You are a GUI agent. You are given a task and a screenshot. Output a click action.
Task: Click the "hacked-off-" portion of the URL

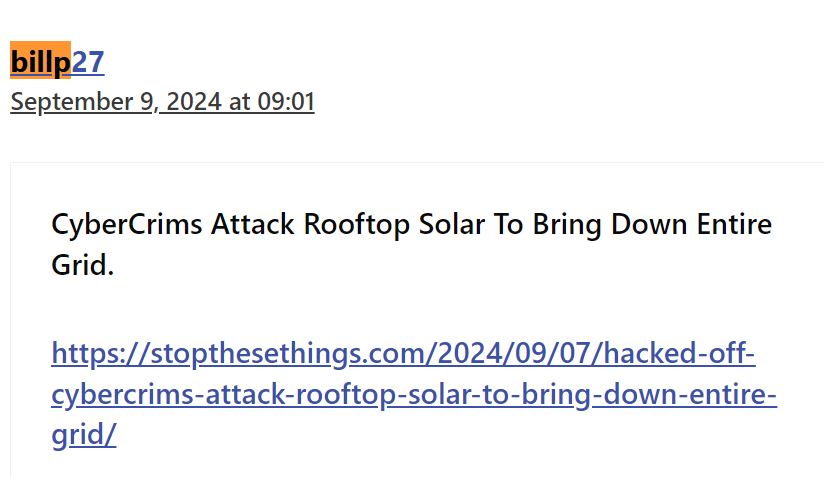(x=679, y=353)
